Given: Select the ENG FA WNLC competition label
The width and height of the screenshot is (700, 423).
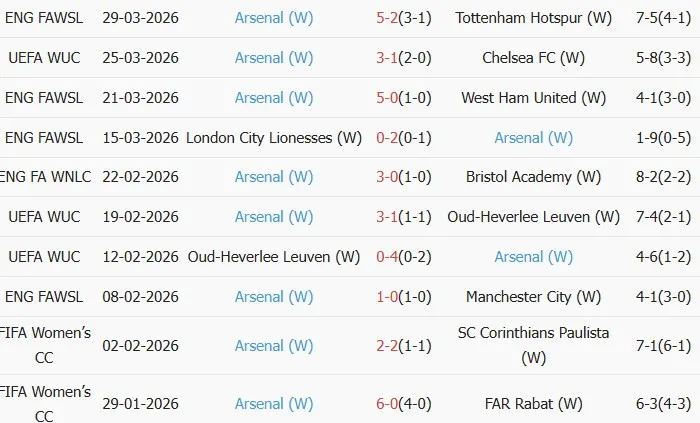Looking at the screenshot, I should 46,177.
